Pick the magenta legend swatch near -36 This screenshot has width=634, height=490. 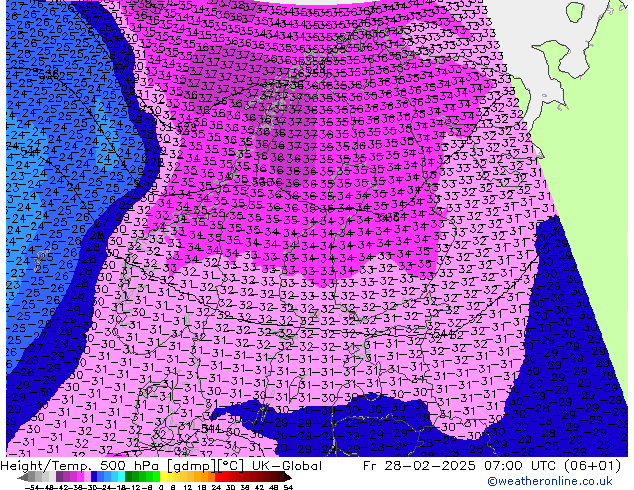[x=80, y=476]
